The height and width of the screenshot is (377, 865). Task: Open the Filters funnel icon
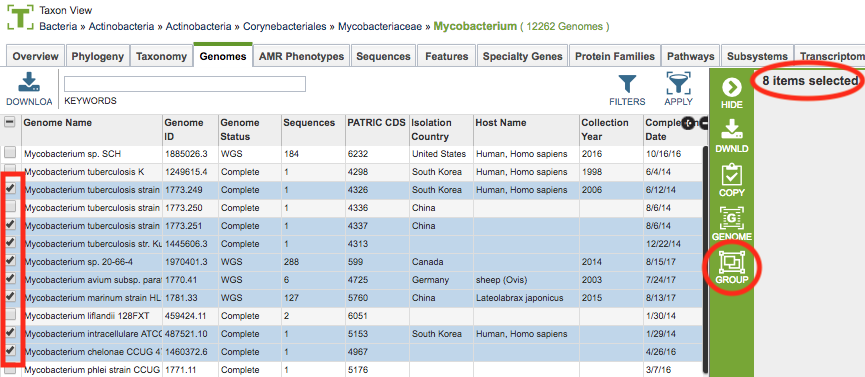coord(627,84)
